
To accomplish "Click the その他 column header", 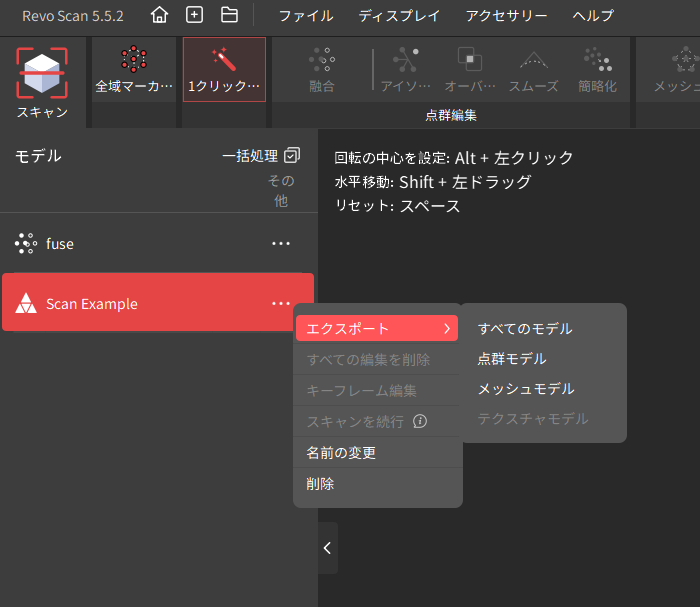I will 281,191.
